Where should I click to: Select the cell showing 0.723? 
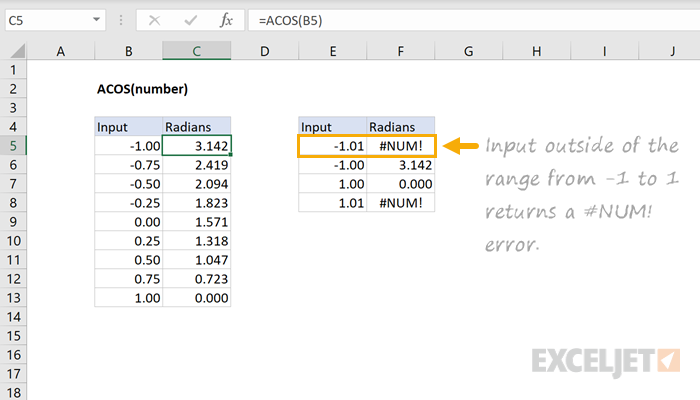pos(196,279)
